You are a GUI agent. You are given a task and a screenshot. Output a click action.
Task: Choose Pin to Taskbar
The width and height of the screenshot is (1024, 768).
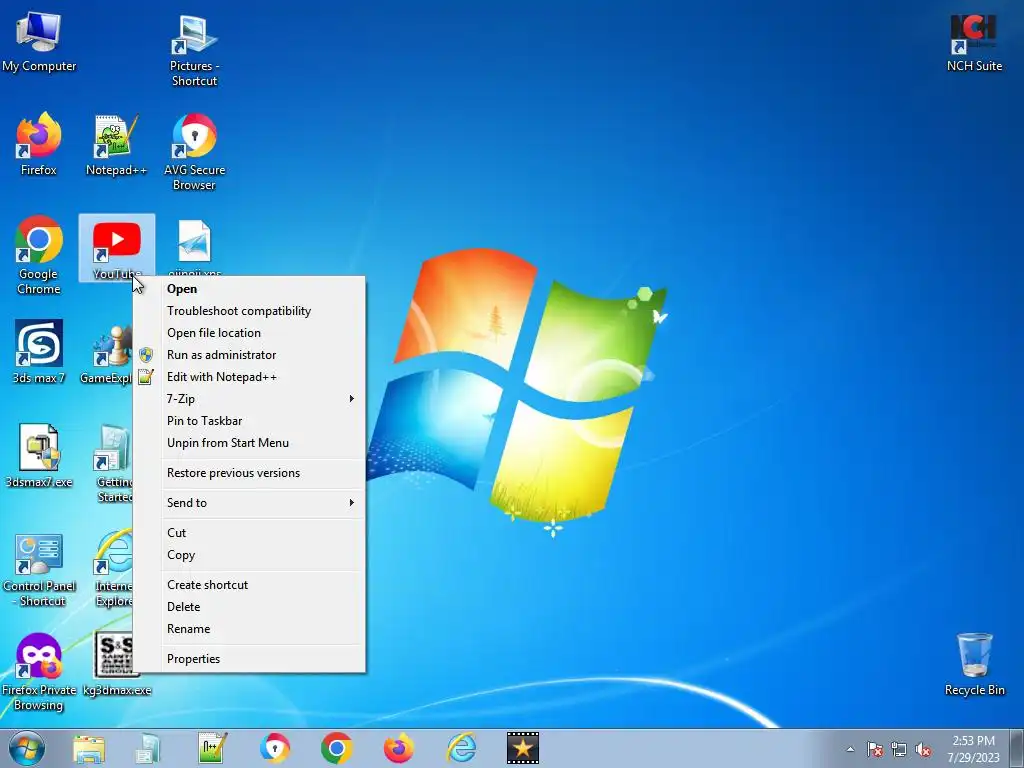tap(249, 421)
